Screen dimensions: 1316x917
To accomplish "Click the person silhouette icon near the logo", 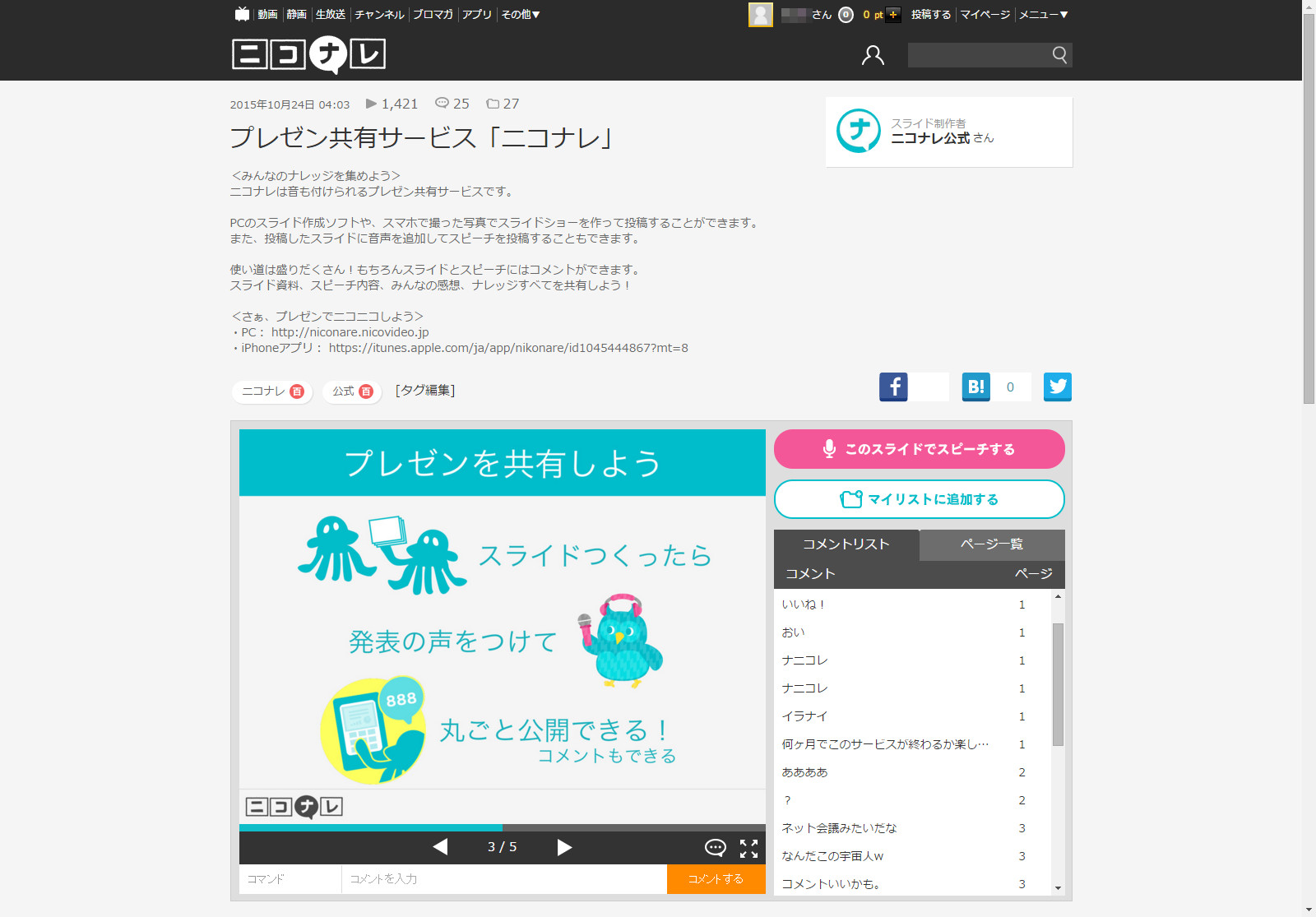I will click(x=872, y=55).
